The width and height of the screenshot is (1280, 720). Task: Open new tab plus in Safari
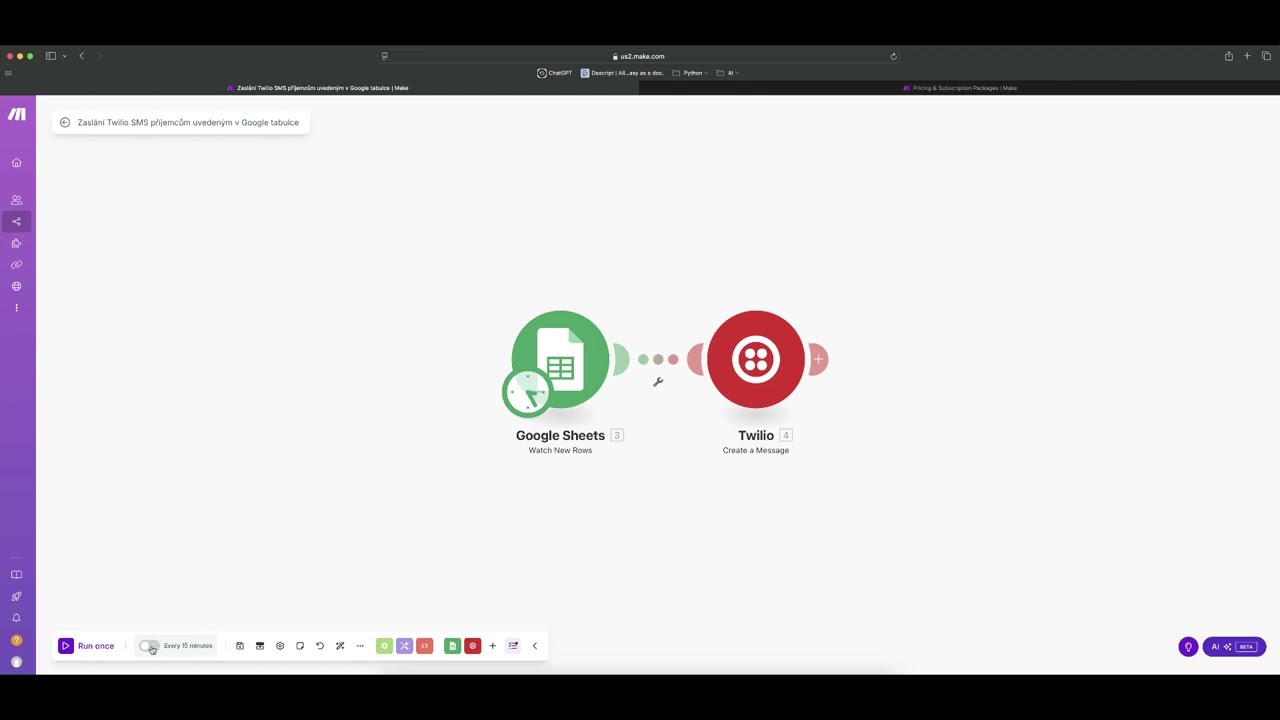pos(1247,56)
